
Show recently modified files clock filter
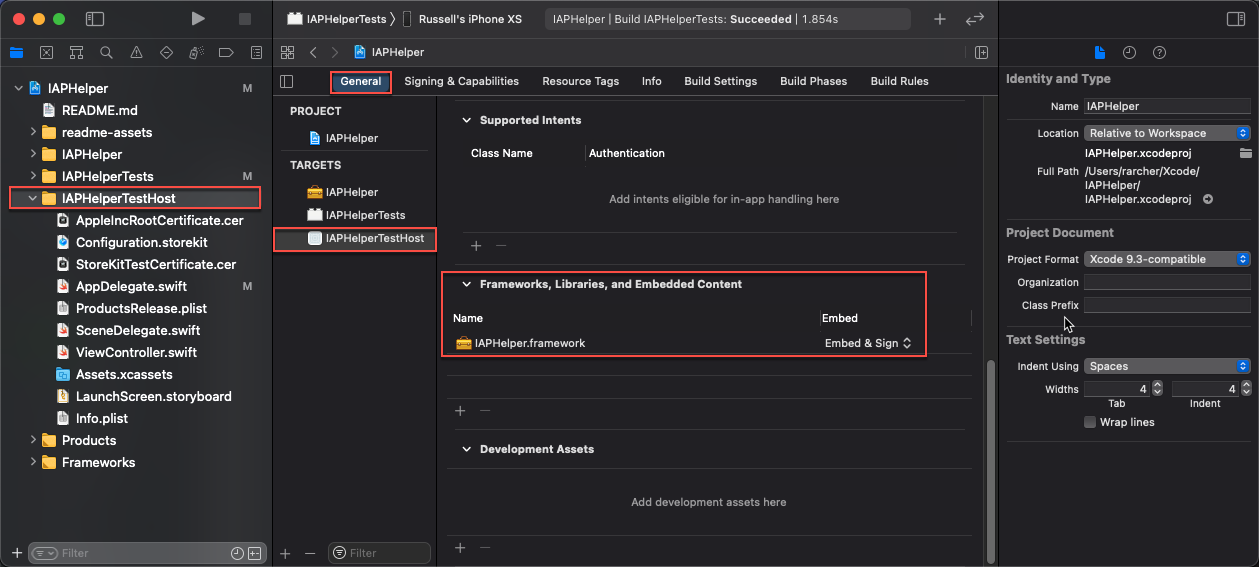pyautogui.click(x=237, y=553)
